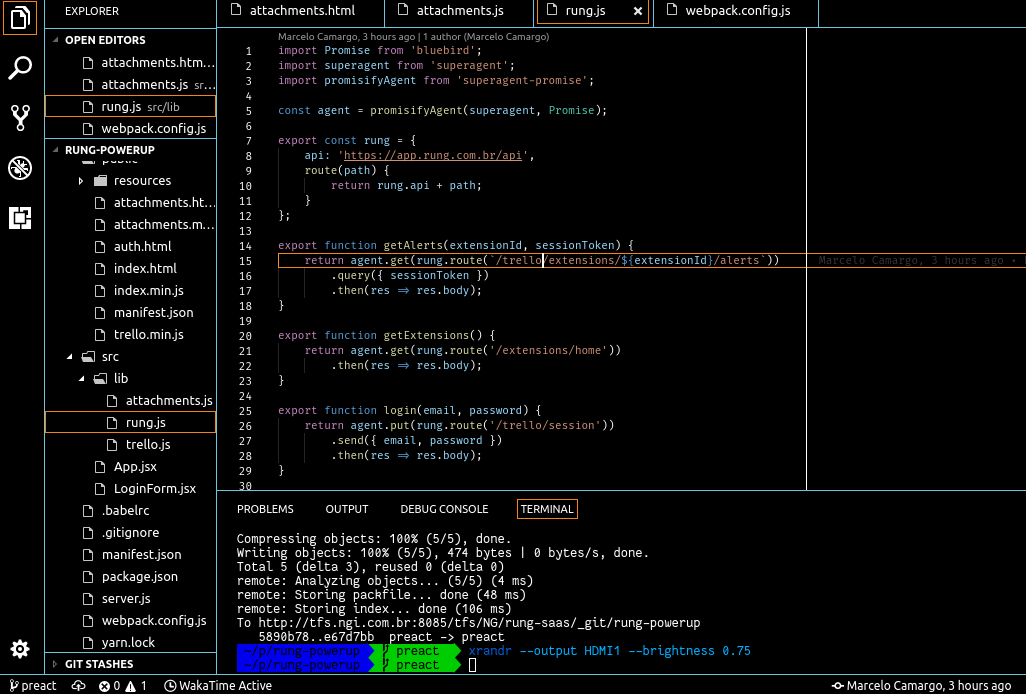
Task: Open the .babelrc file
Action: click(130, 510)
